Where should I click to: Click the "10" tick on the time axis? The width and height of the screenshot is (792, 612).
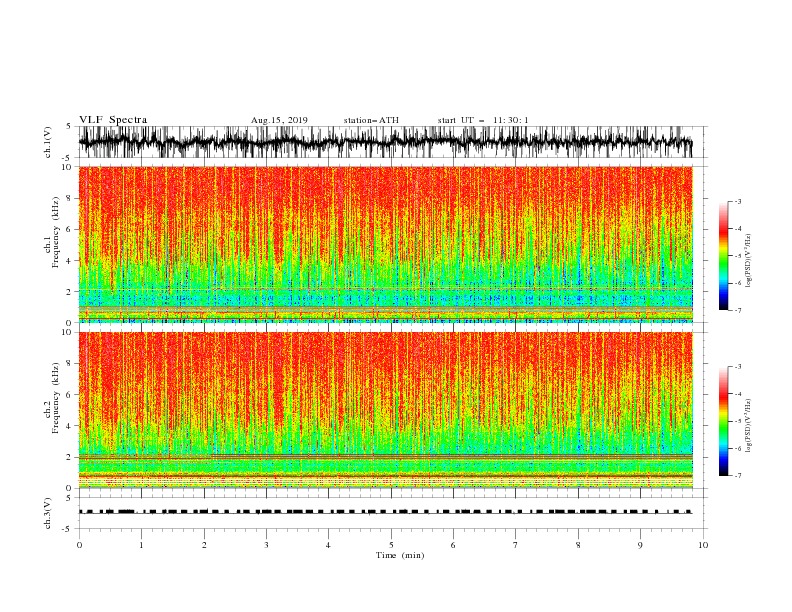(x=703, y=545)
